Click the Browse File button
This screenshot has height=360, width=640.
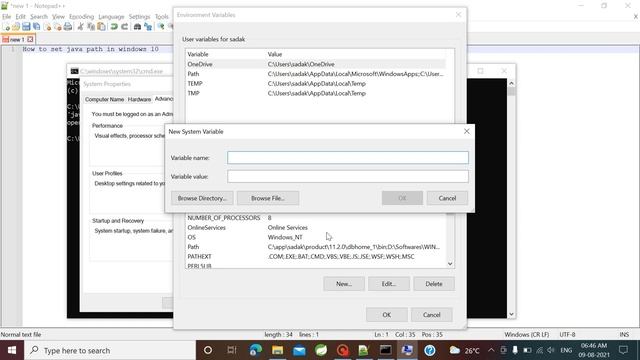coord(268,198)
